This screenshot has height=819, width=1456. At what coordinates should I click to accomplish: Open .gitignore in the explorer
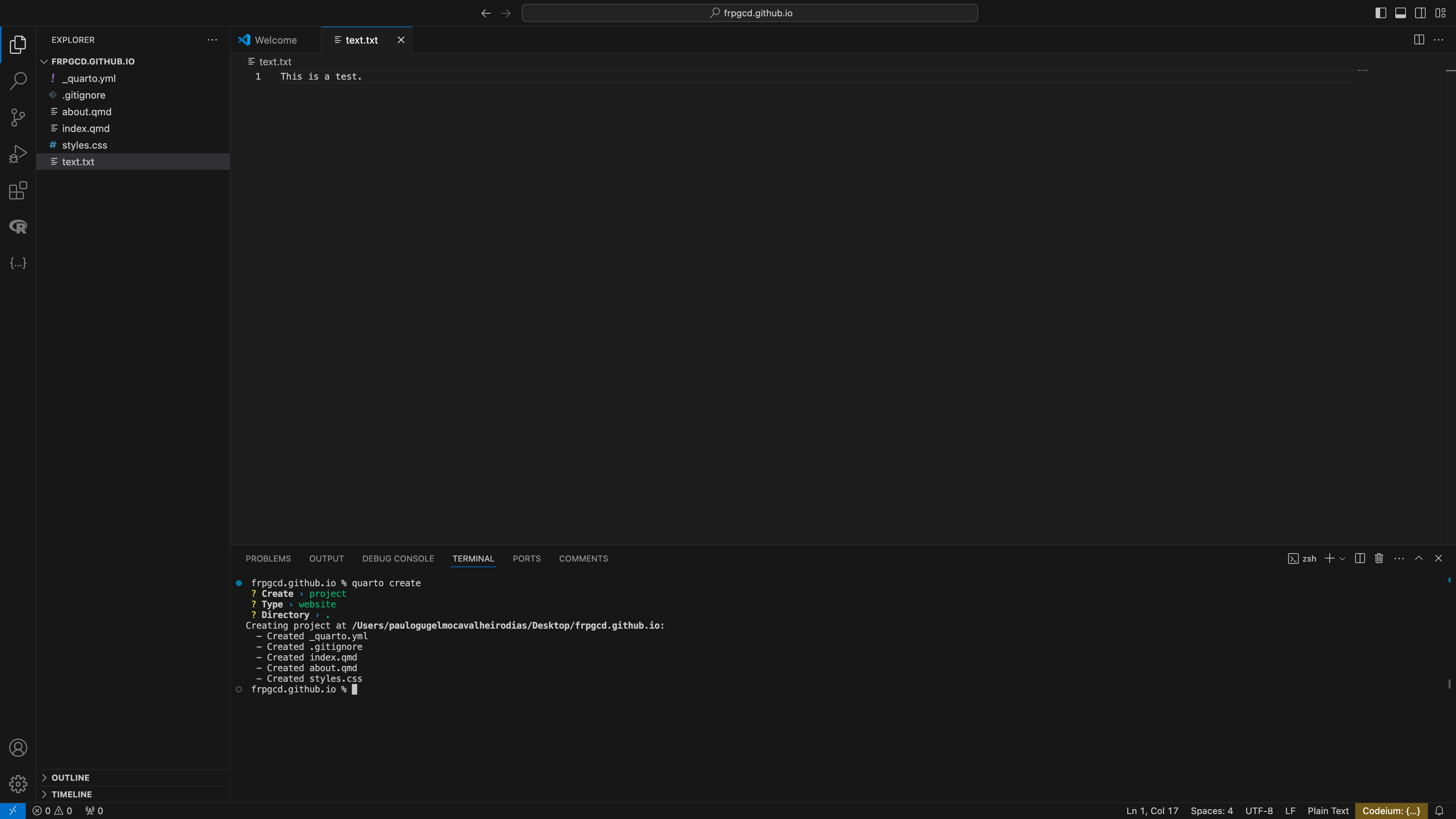pyautogui.click(x=133, y=95)
